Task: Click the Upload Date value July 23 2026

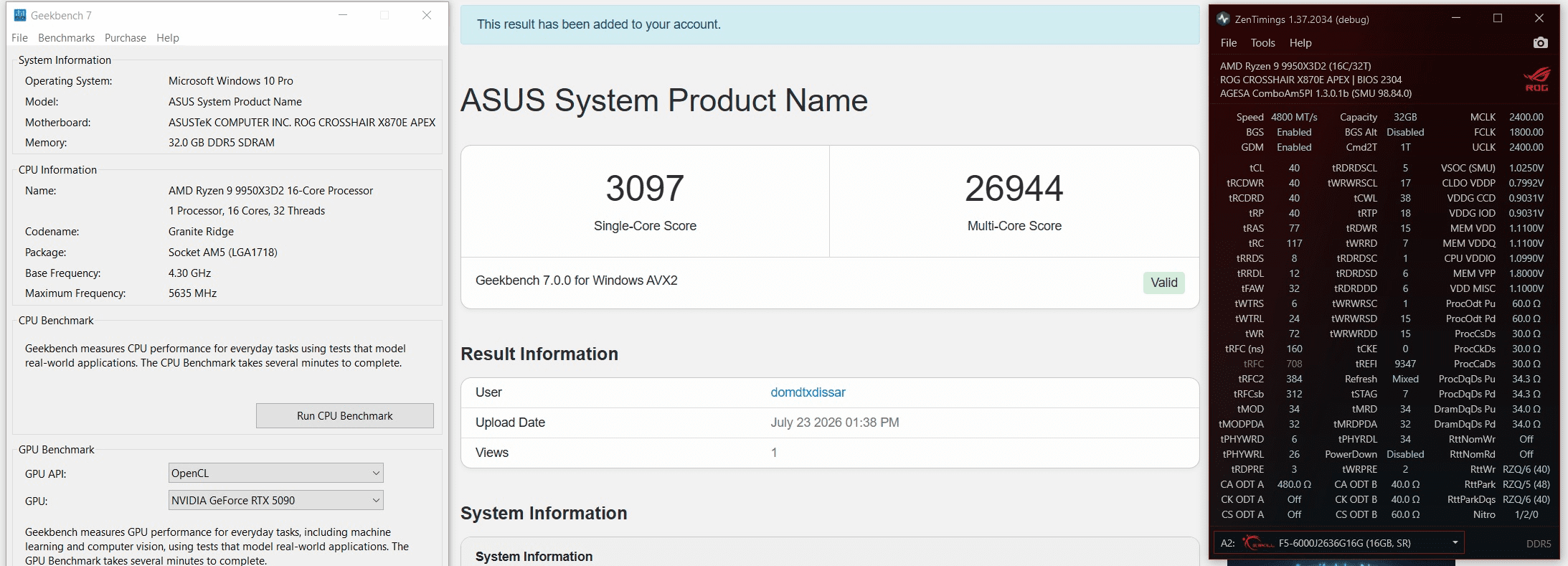Action: pyautogui.click(x=835, y=423)
